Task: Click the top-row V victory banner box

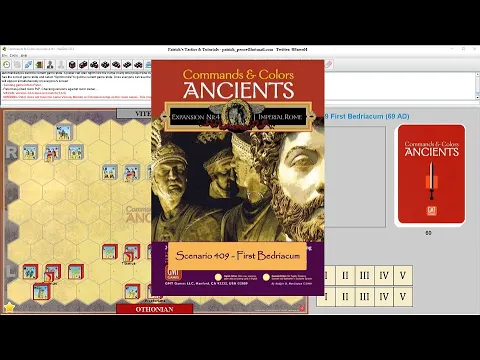Action: tap(403, 275)
